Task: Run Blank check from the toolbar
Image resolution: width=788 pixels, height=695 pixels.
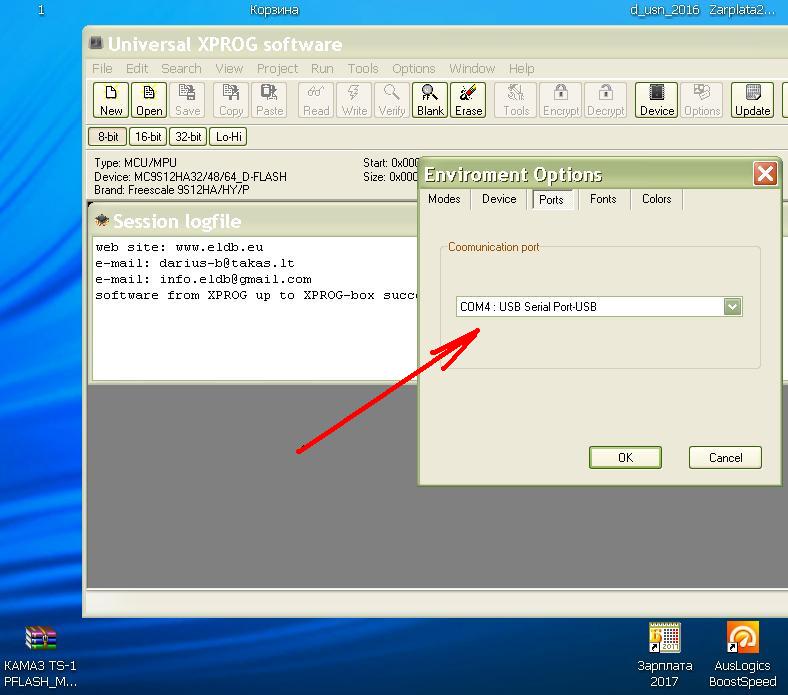Action: 430,100
